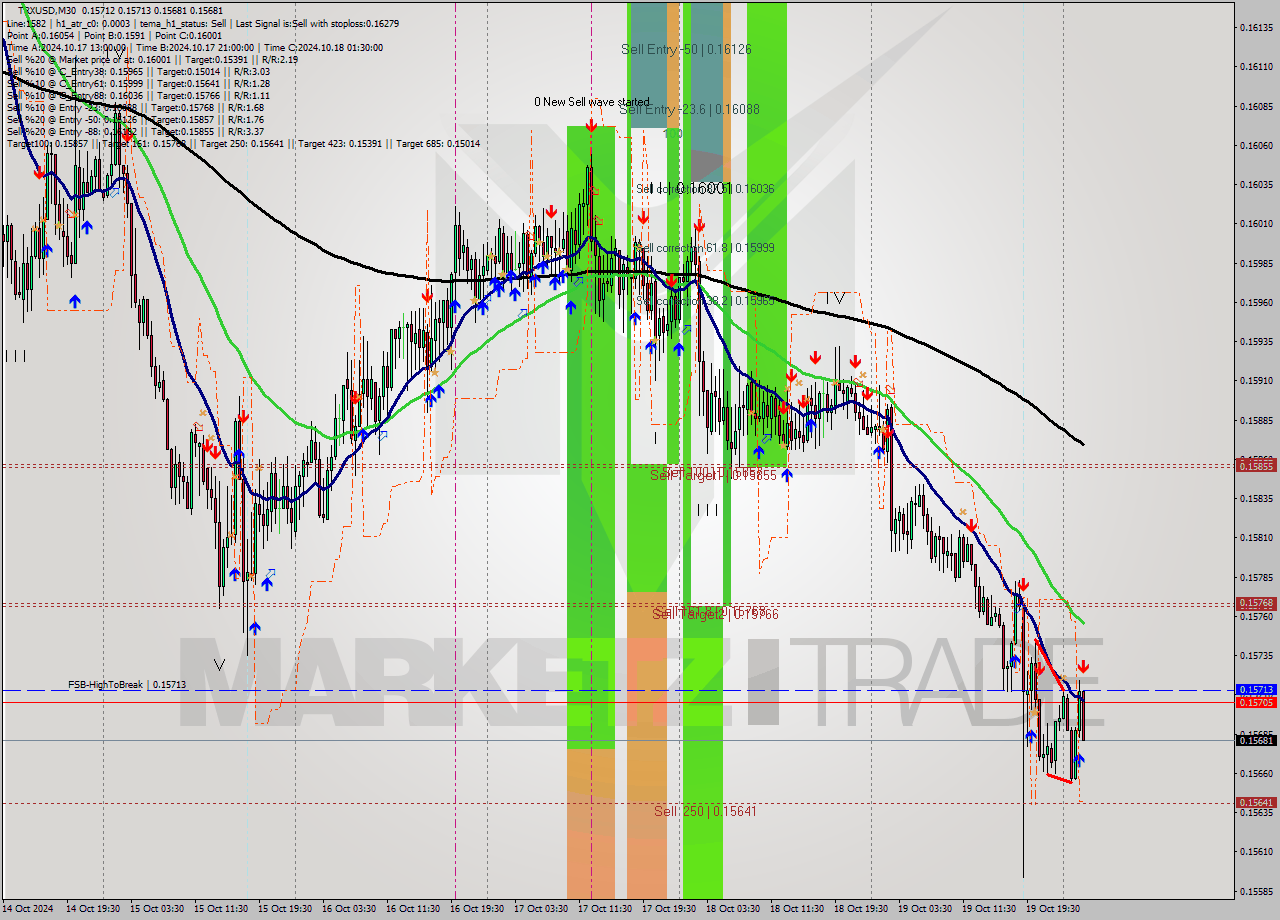Click the red 0.15855 price tag
The image size is (1280, 920).
[1256, 466]
